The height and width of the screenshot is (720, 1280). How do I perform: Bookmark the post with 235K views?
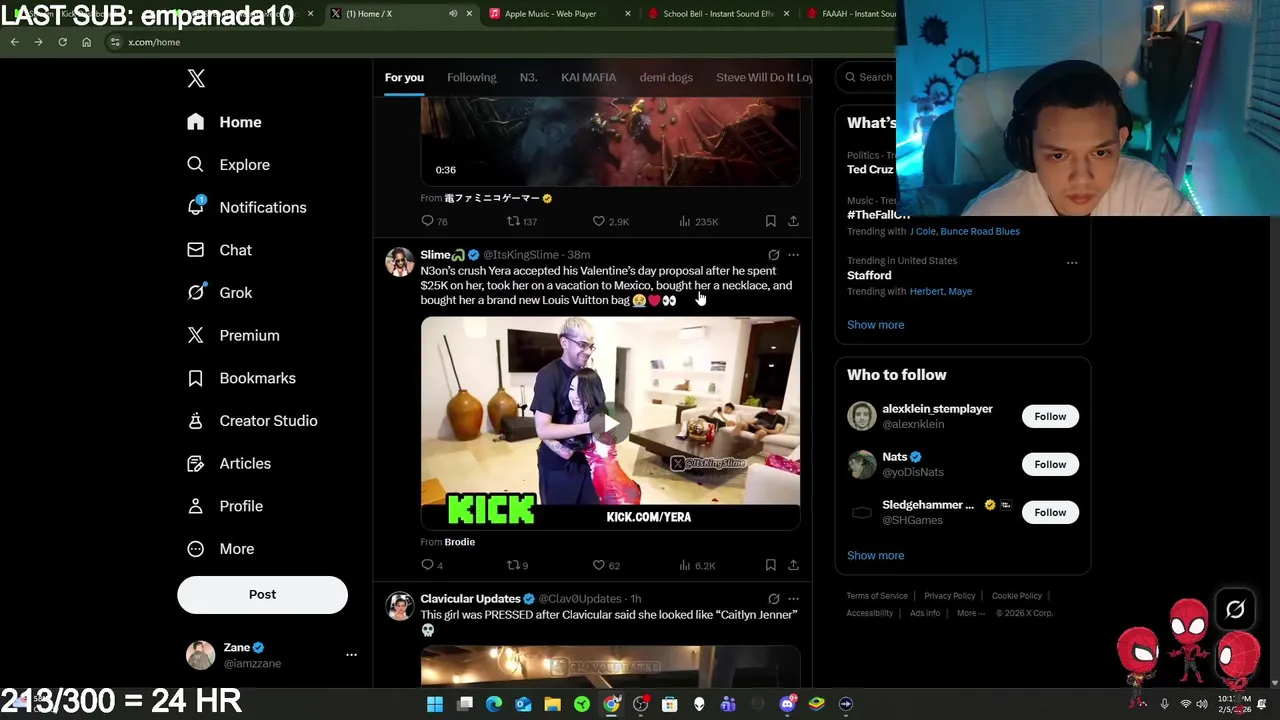coord(770,221)
